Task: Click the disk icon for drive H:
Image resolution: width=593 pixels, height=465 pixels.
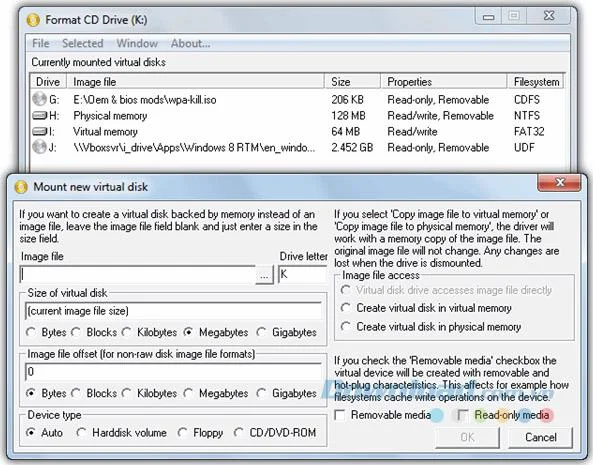Action: pyautogui.click(x=40, y=115)
